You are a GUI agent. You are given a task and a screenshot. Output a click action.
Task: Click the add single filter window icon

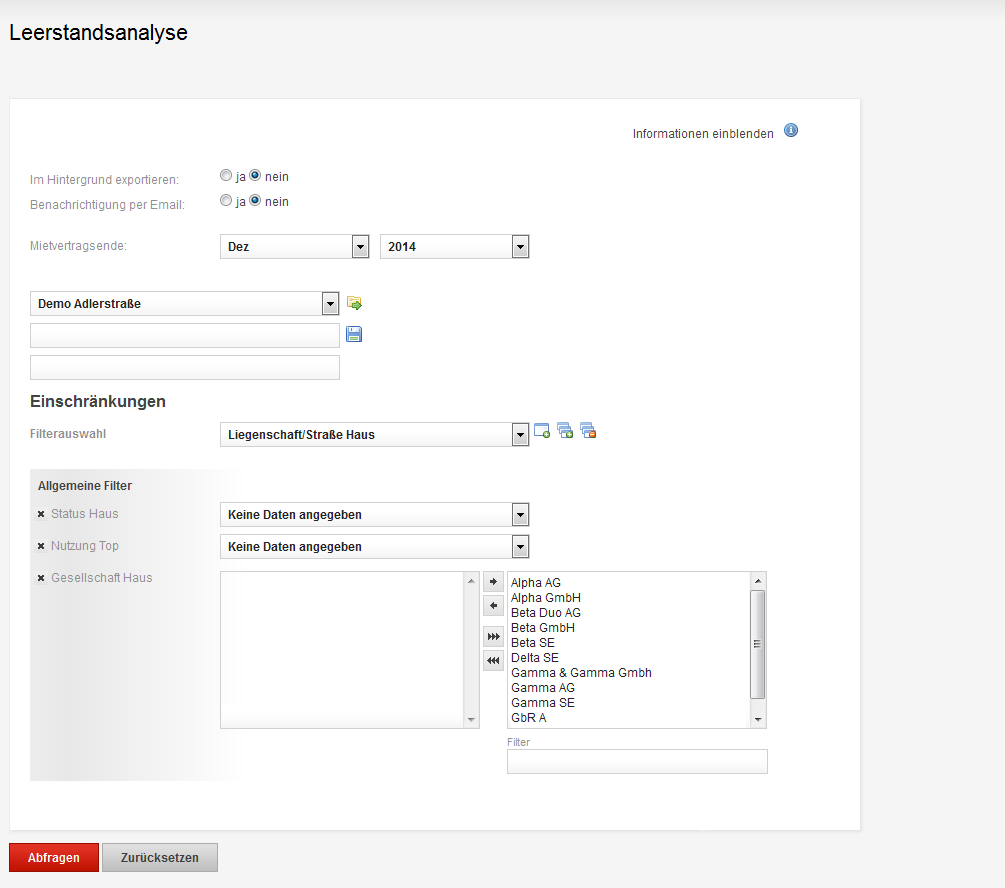click(542, 431)
